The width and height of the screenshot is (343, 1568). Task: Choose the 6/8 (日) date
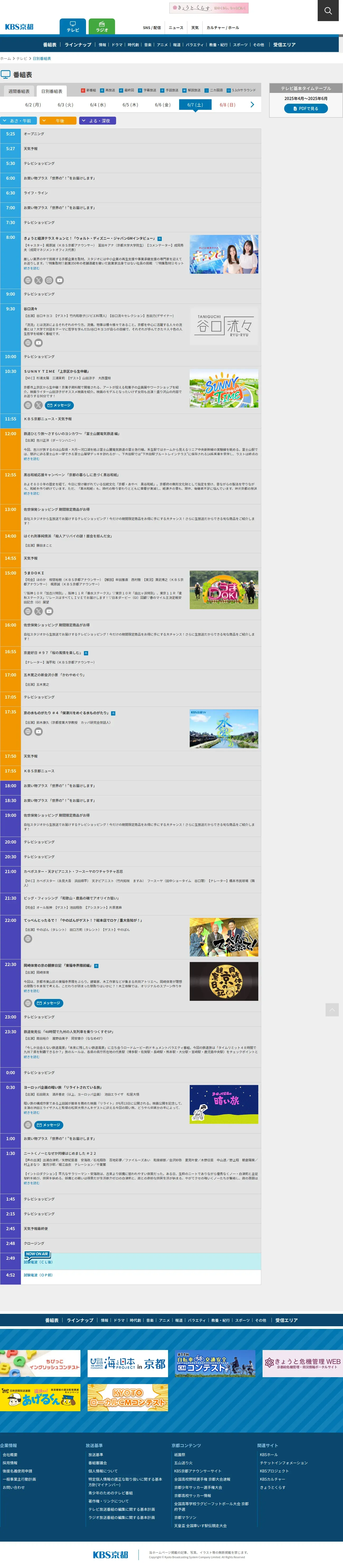[x=227, y=105]
